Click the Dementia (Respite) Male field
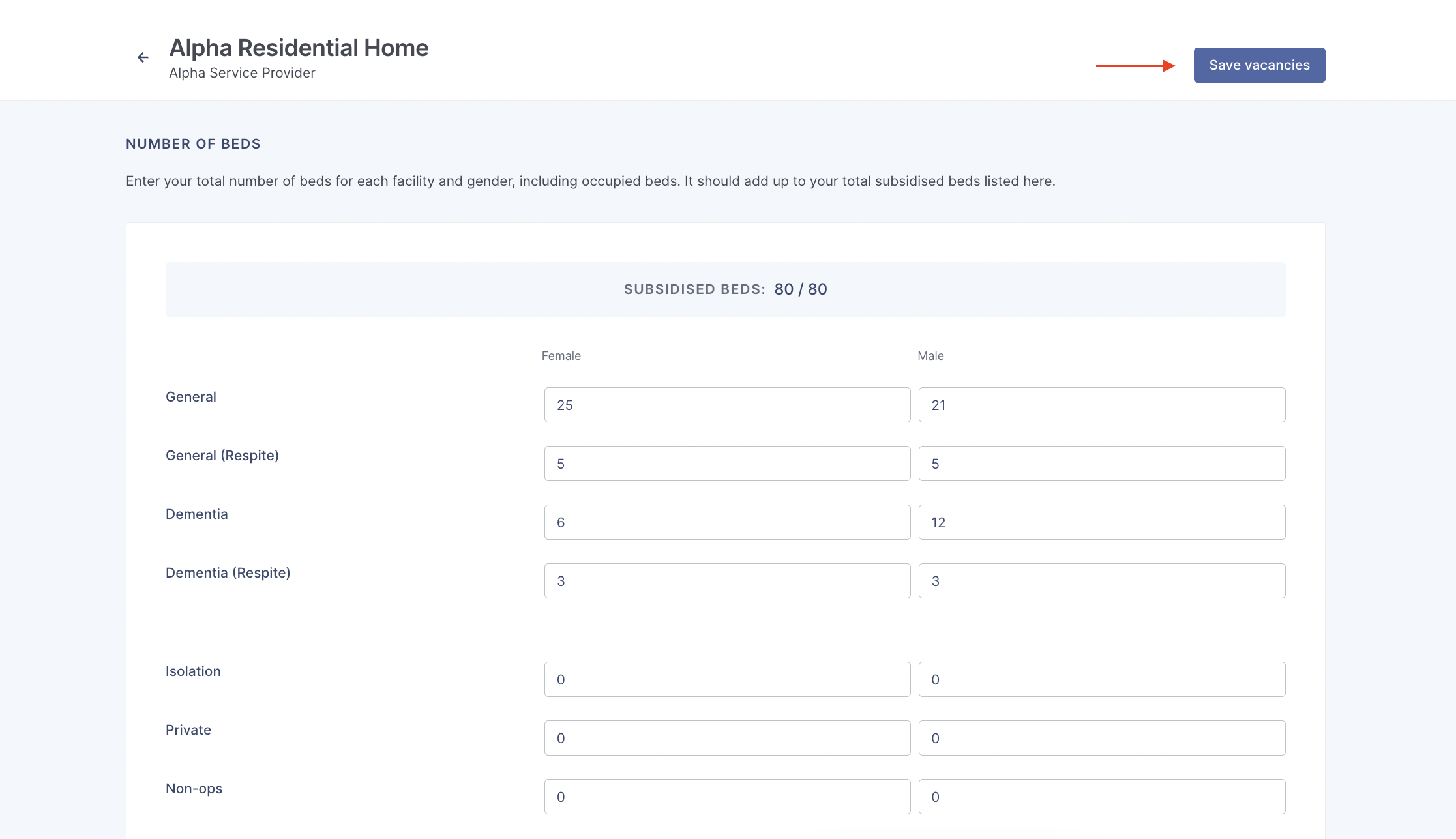The width and height of the screenshot is (1456, 839). pyautogui.click(x=1101, y=581)
